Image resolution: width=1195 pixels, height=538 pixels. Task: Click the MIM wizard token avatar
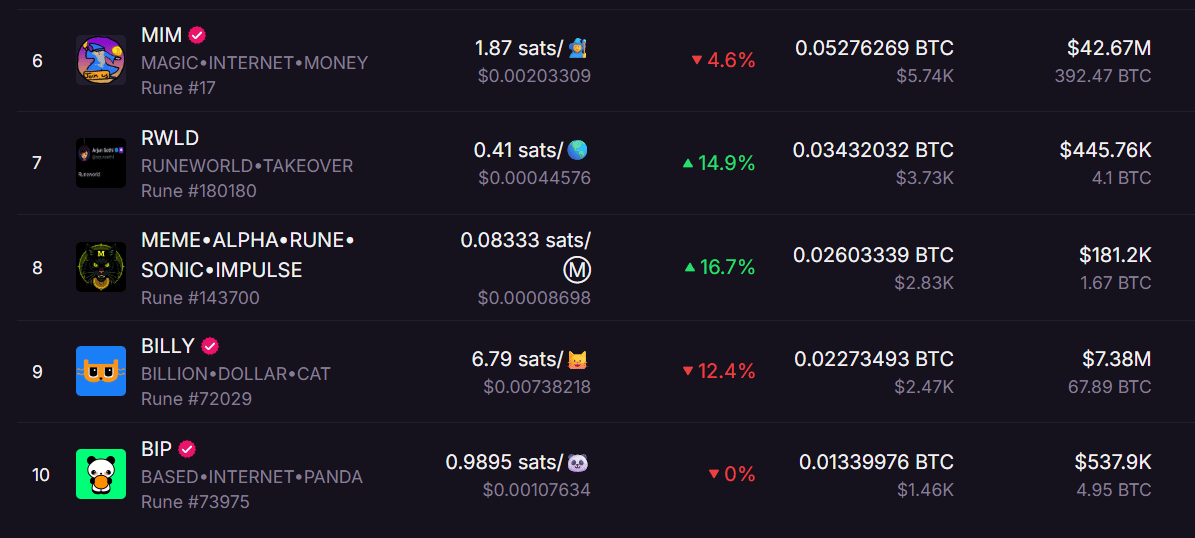pyautogui.click(x=101, y=60)
